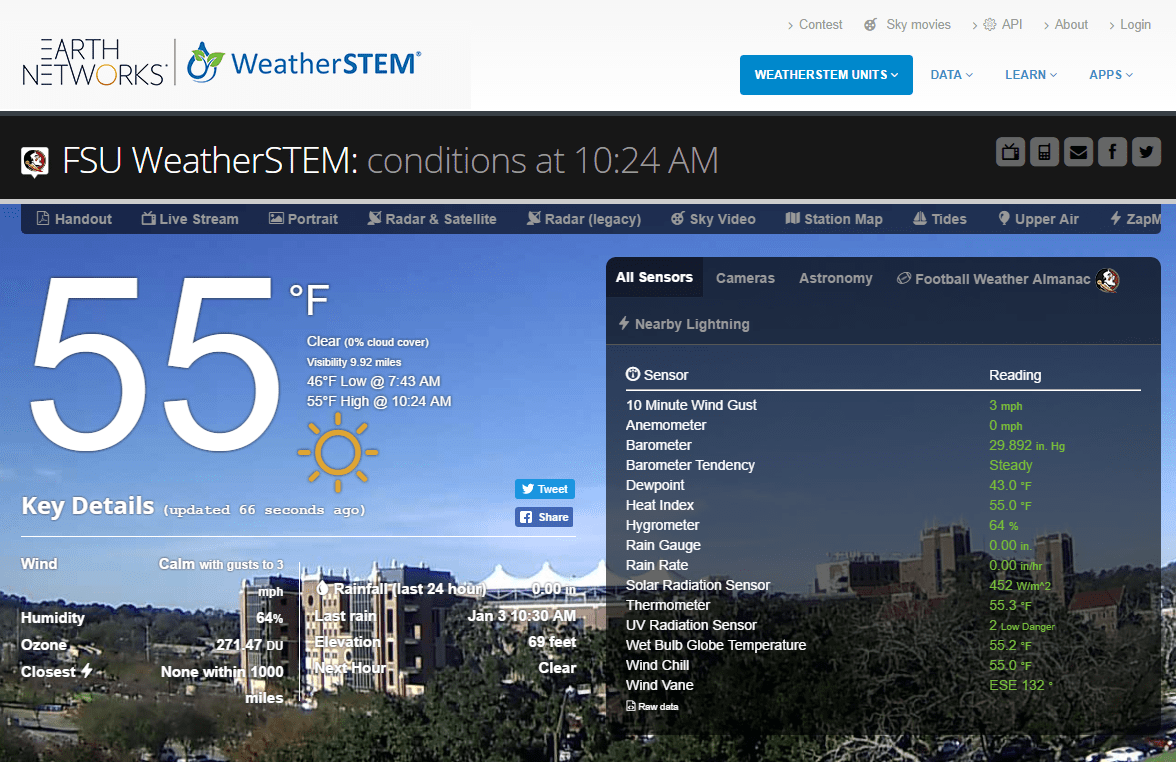Click the API gear icon in top bar

tap(990, 25)
